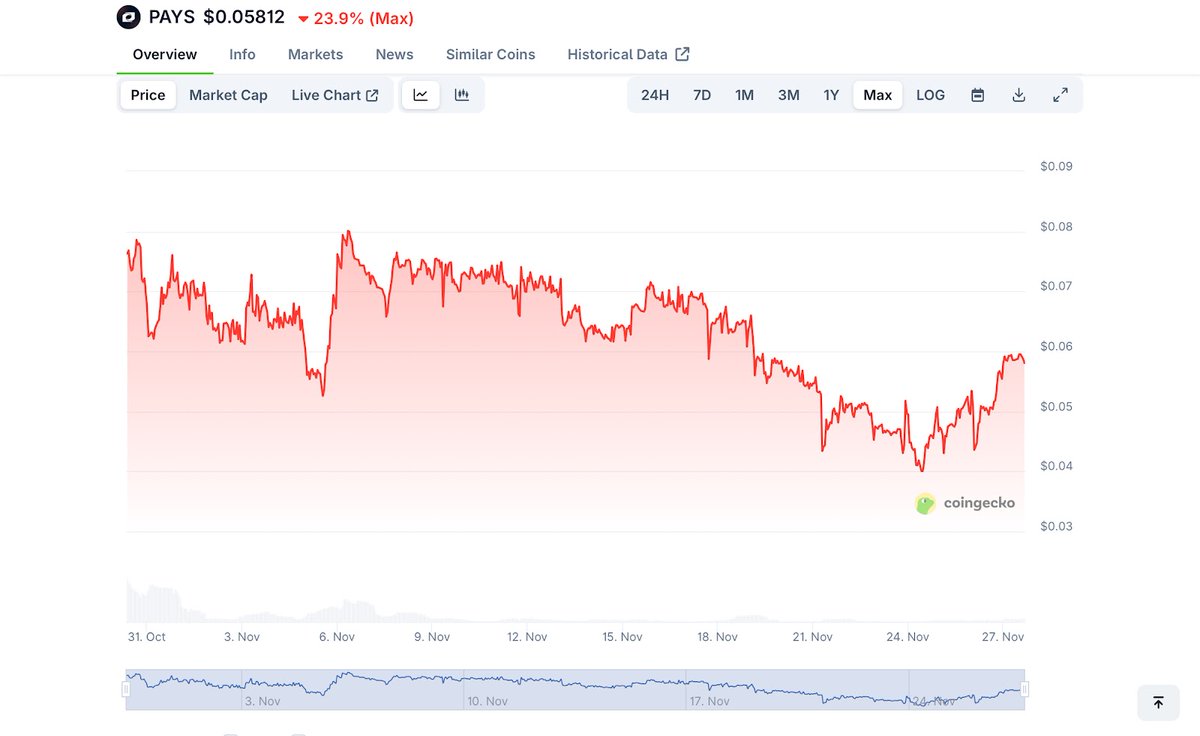Choose the 1M time range
The height and width of the screenshot is (736, 1200).
point(745,95)
